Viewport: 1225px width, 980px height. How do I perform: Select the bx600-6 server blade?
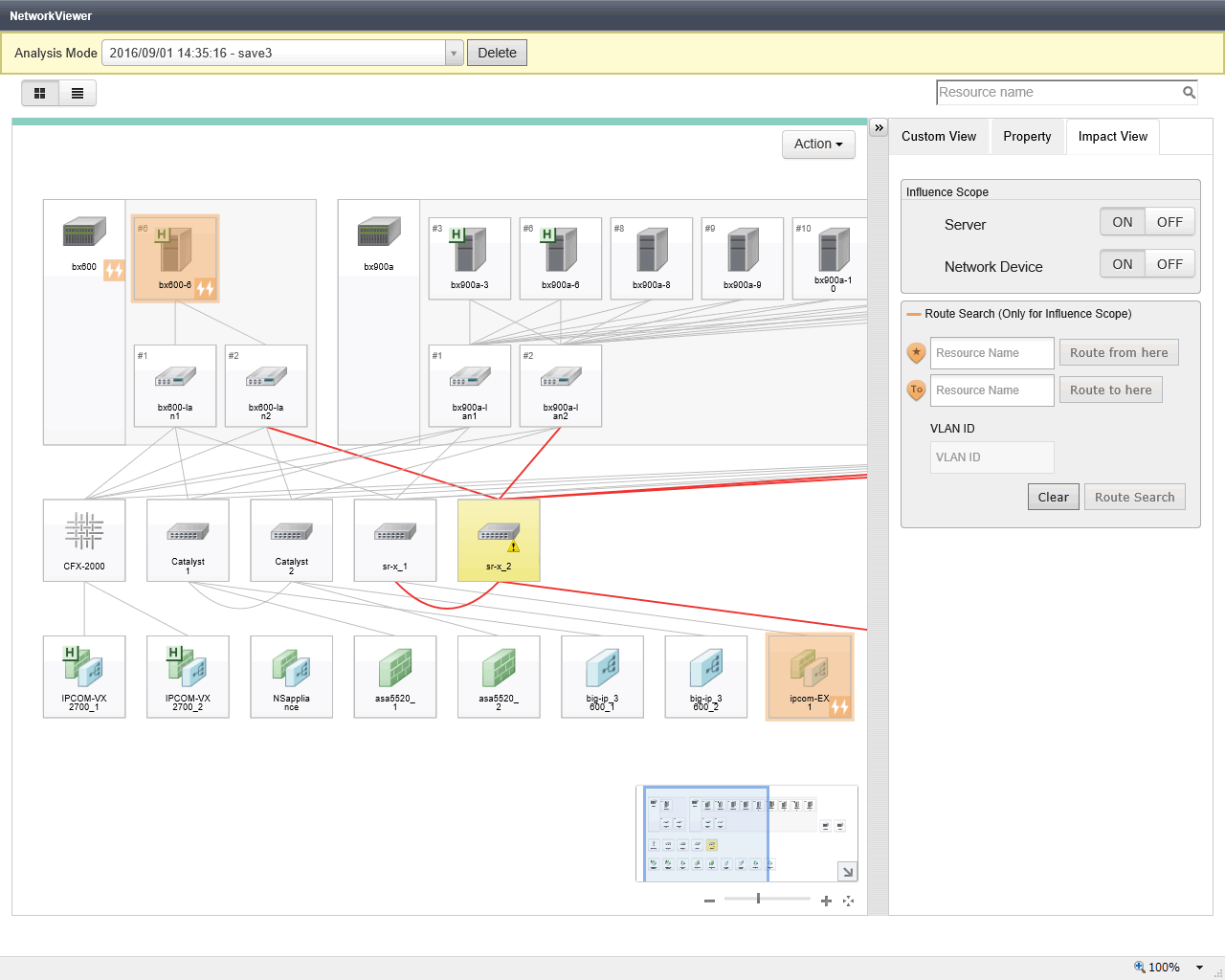point(175,258)
